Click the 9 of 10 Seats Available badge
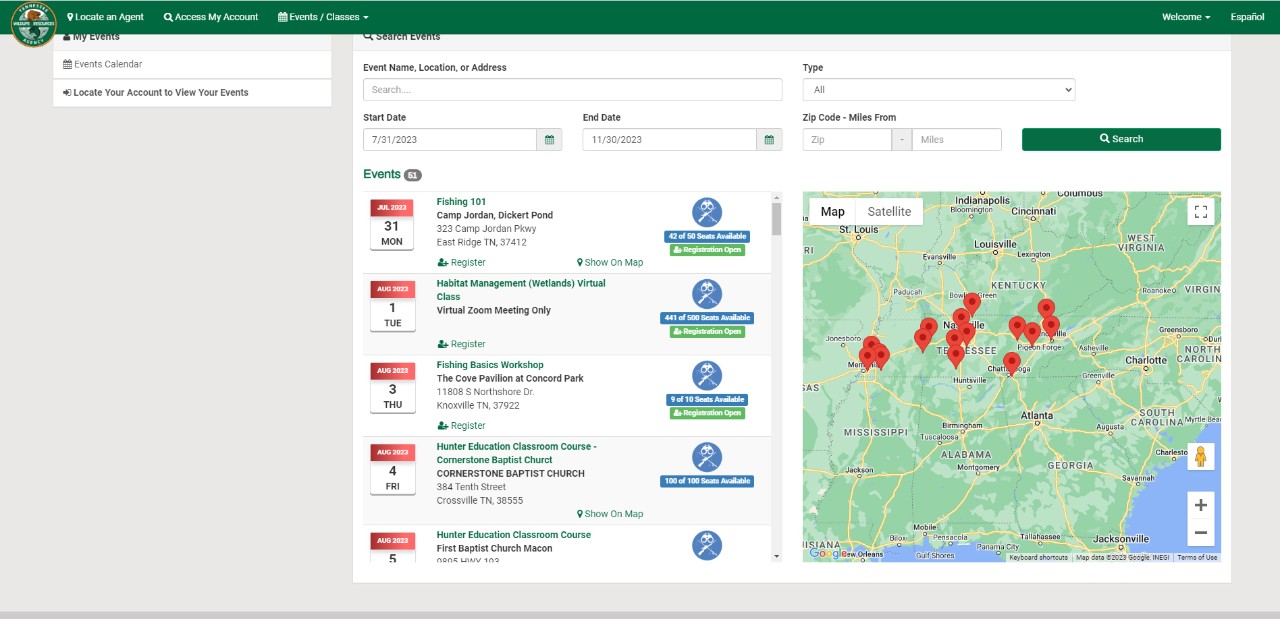1280x619 pixels. [x=707, y=400]
